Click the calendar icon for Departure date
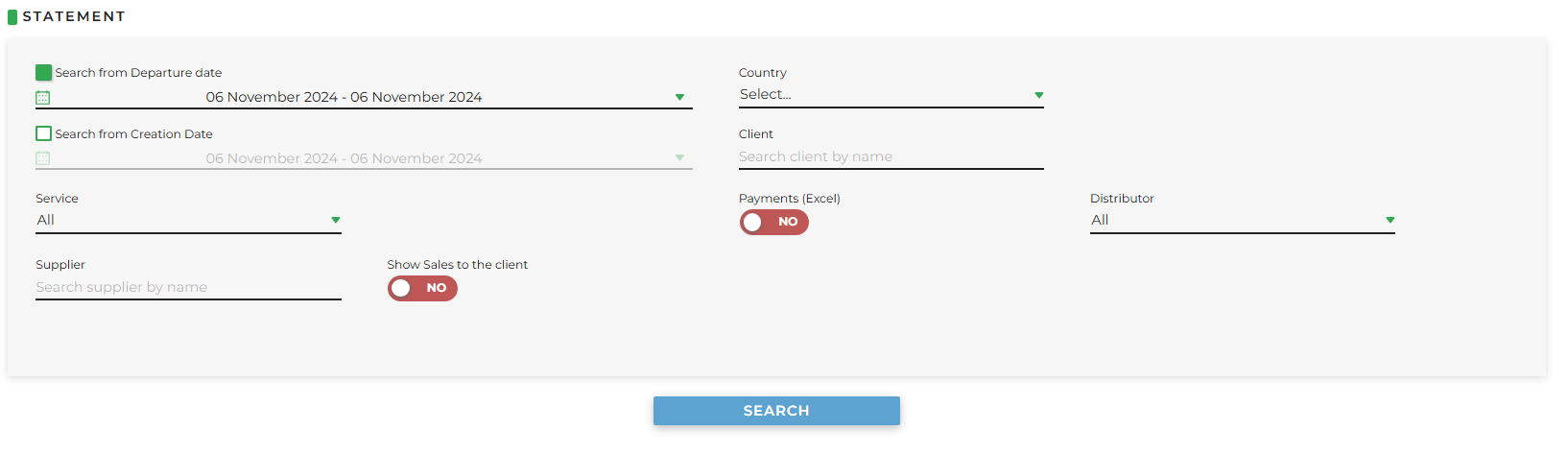 tap(42, 98)
